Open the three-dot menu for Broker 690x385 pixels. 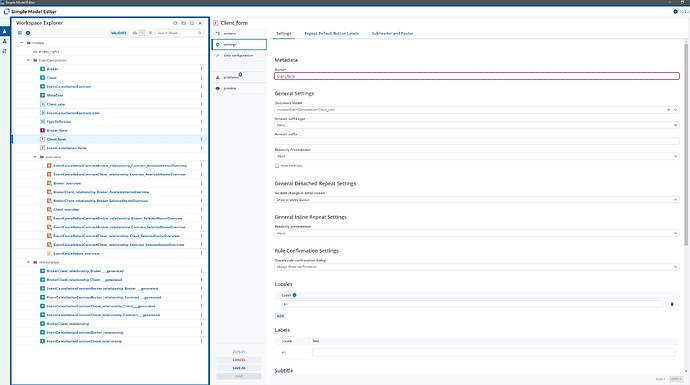click(x=202, y=69)
